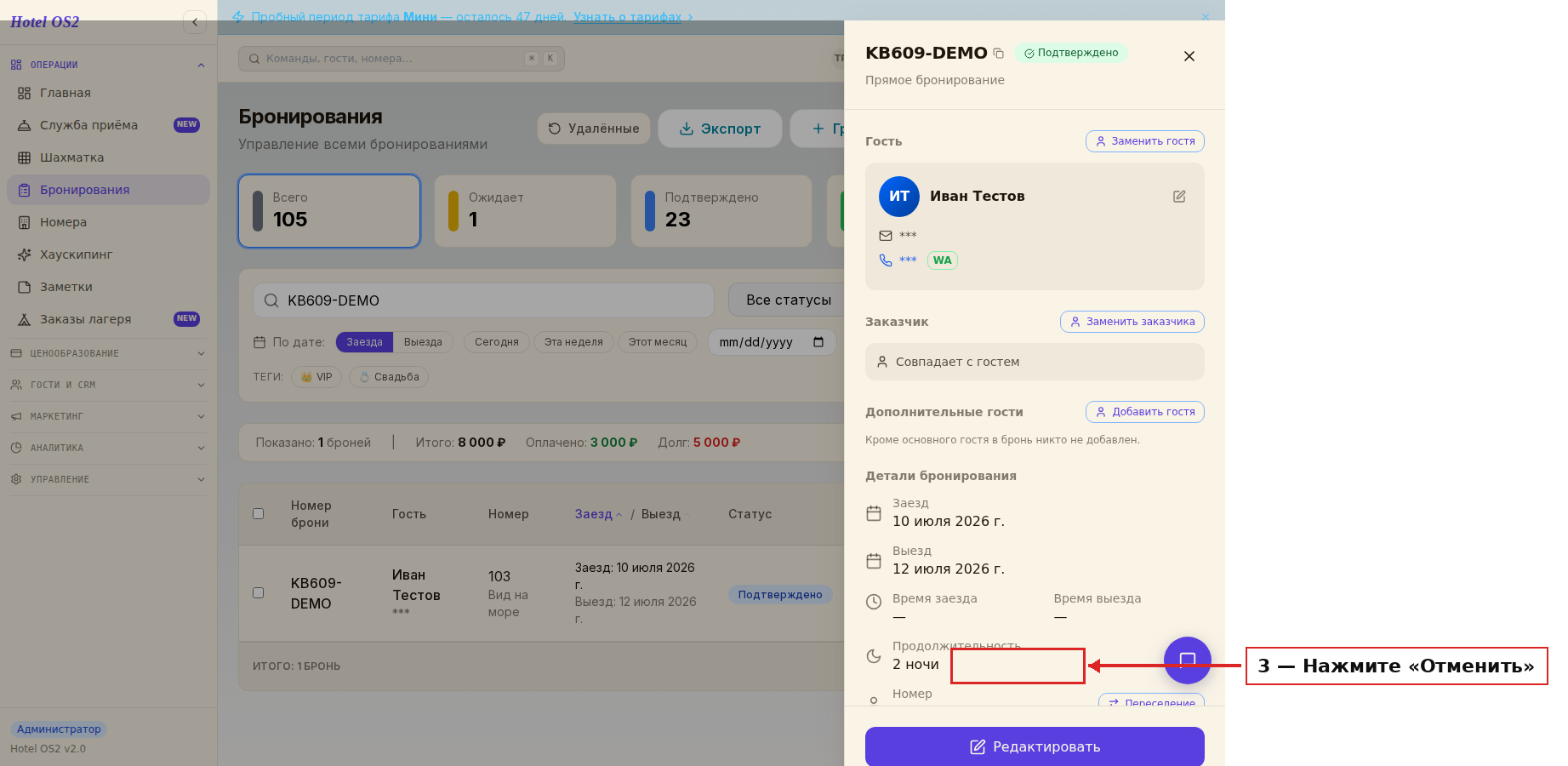
Task: Switch date filter to Выезда
Action: pyautogui.click(x=423, y=342)
